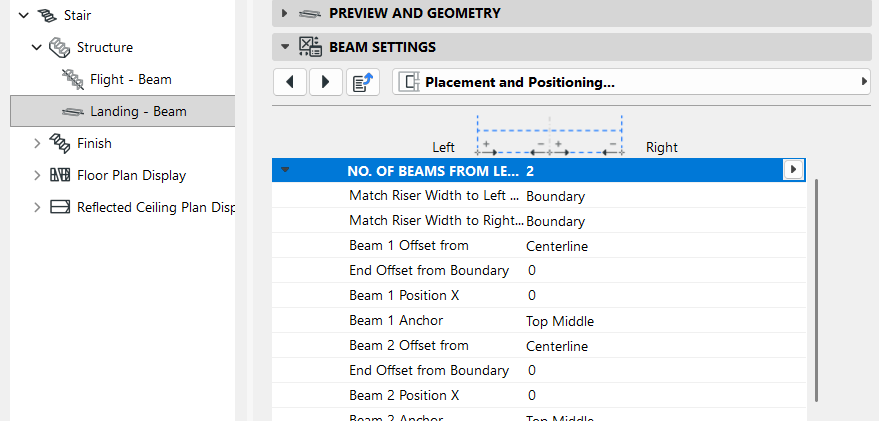The width and height of the screenshot is (879, 421).
Task: Click the Structure icon in tree
Action: (59, 48)
